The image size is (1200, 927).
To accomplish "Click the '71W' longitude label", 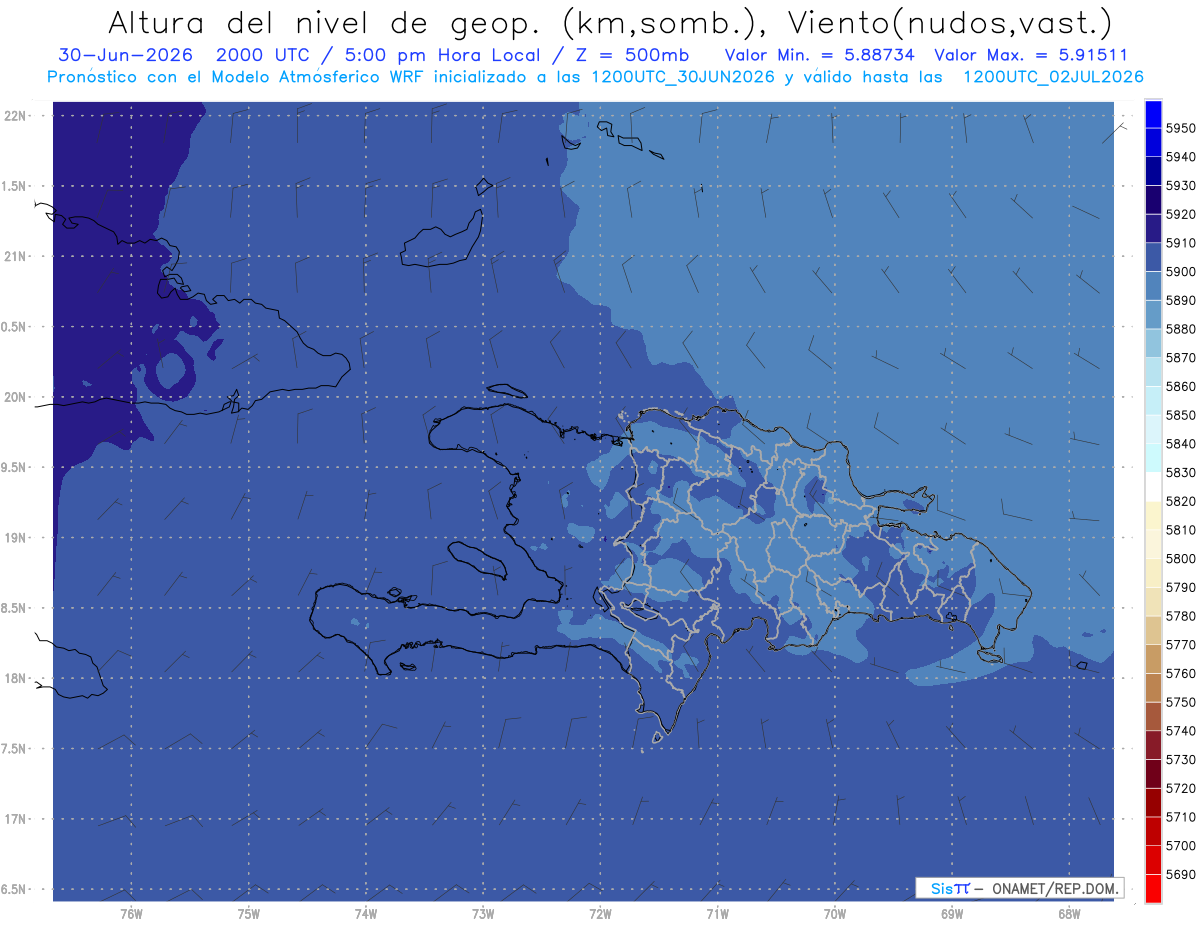I will tap(717, 913).
